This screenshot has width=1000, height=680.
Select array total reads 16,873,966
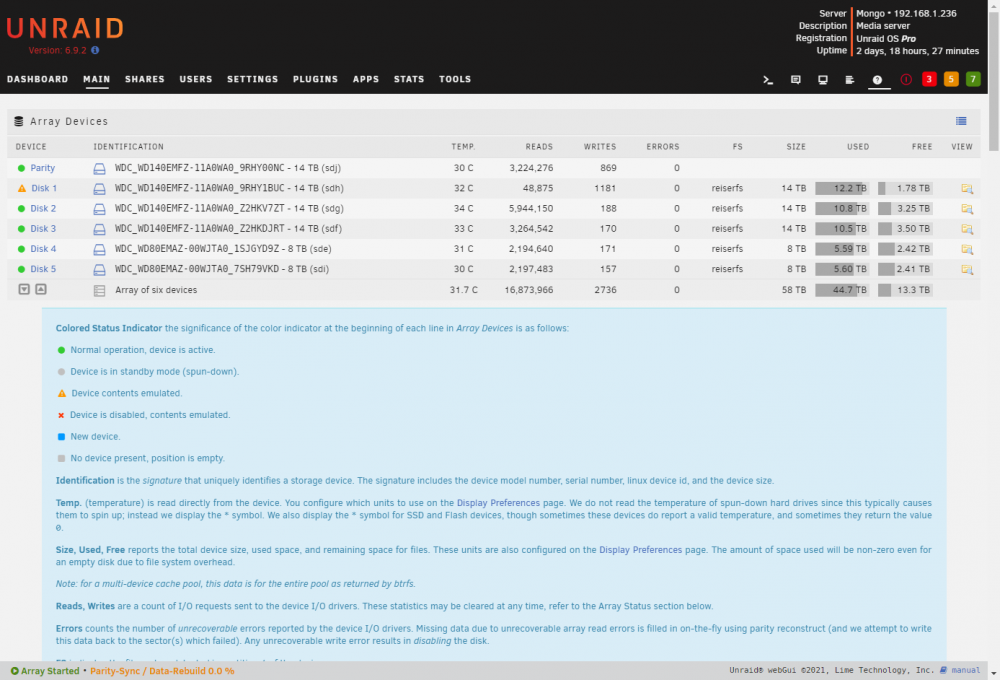[529, 290]
